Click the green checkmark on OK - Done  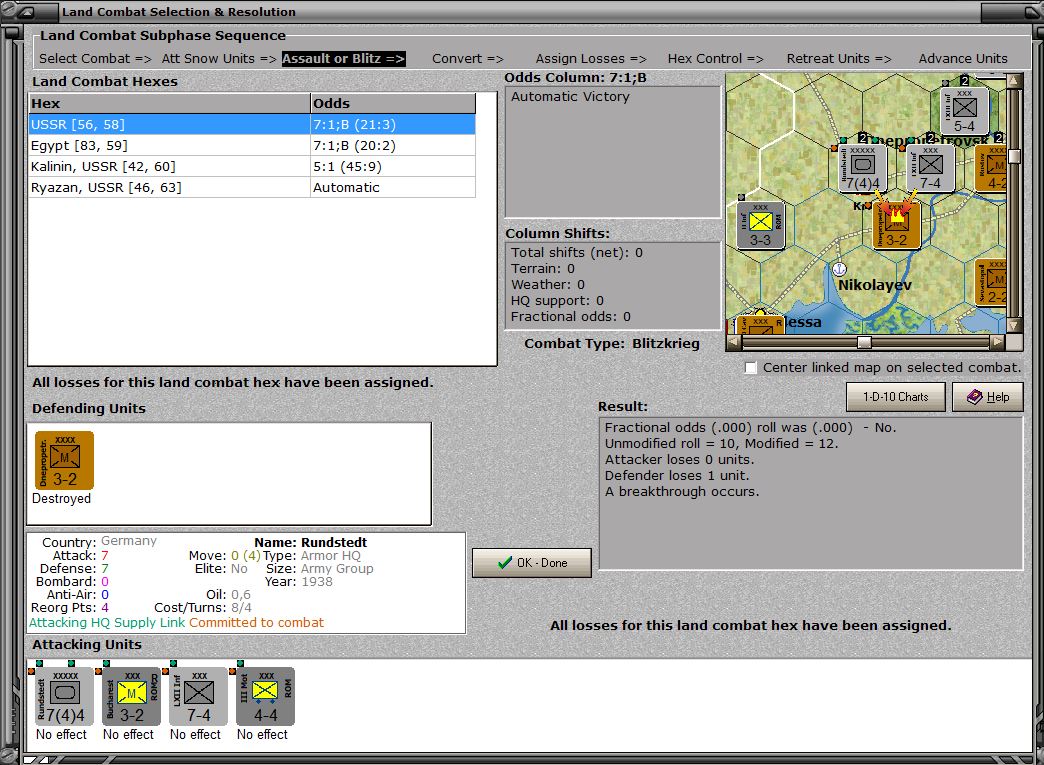click(505, 563)
